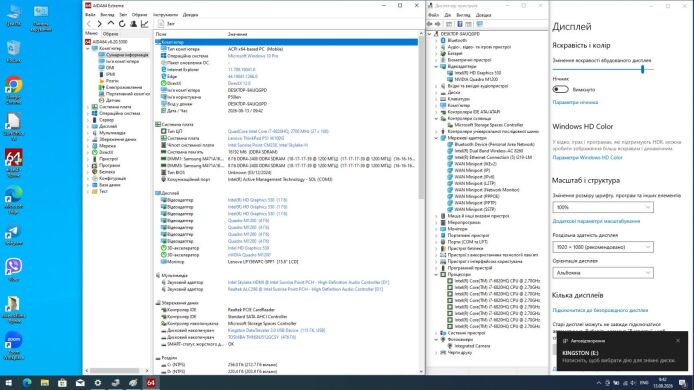Click the Up arrow in AIDA64 toolbar

pyautogui.click(x=111, y=24)
